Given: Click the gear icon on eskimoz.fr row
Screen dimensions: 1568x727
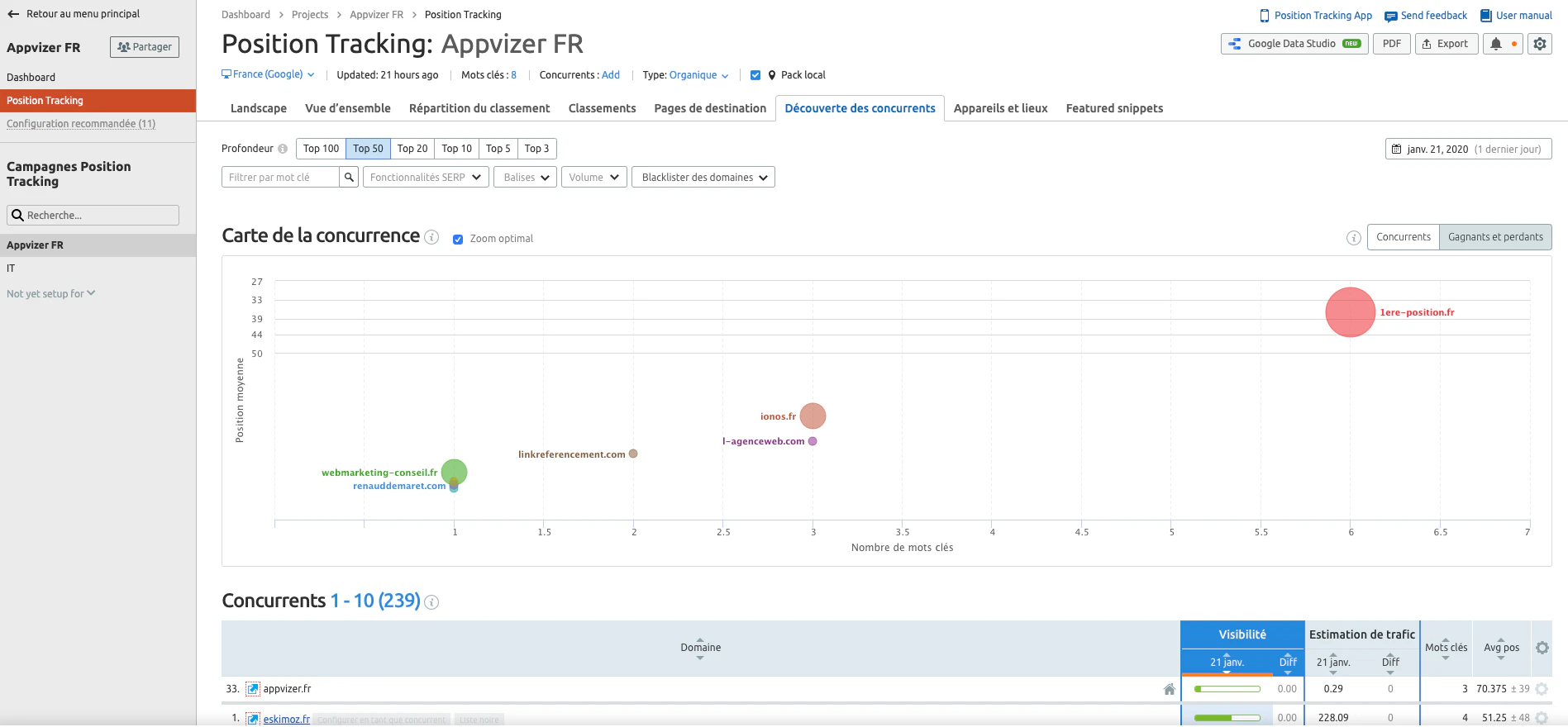Looking at the screenshot, I should point(1542,718).
